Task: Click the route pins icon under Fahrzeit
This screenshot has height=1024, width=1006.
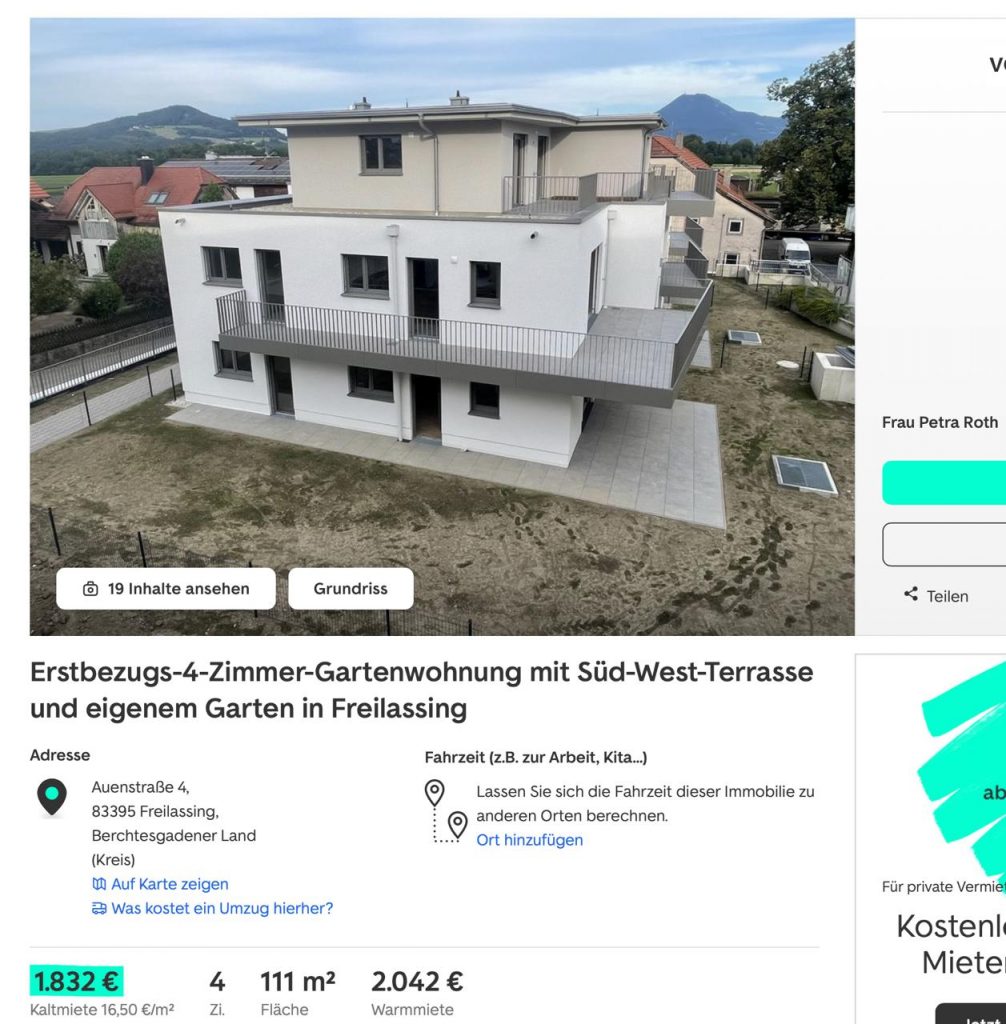Action: coord(446,811)
